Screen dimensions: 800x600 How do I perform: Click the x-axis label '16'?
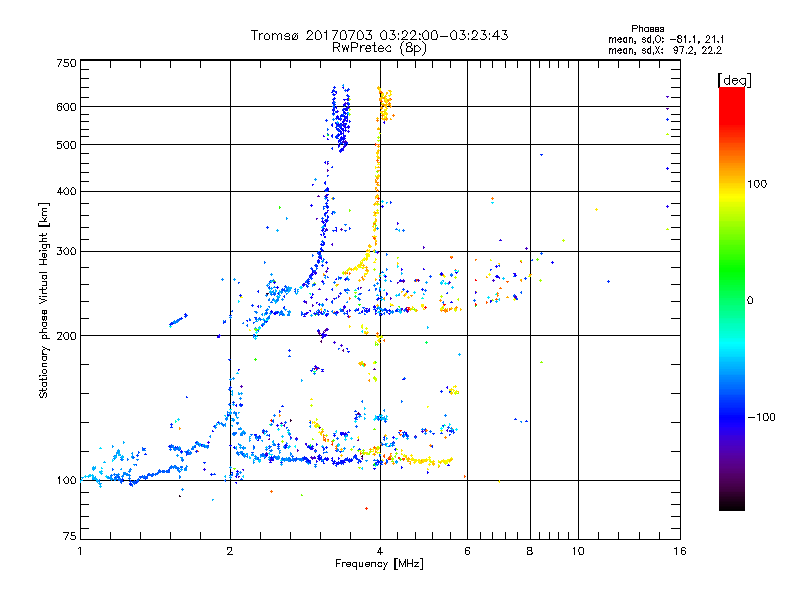tap(680, 551)
